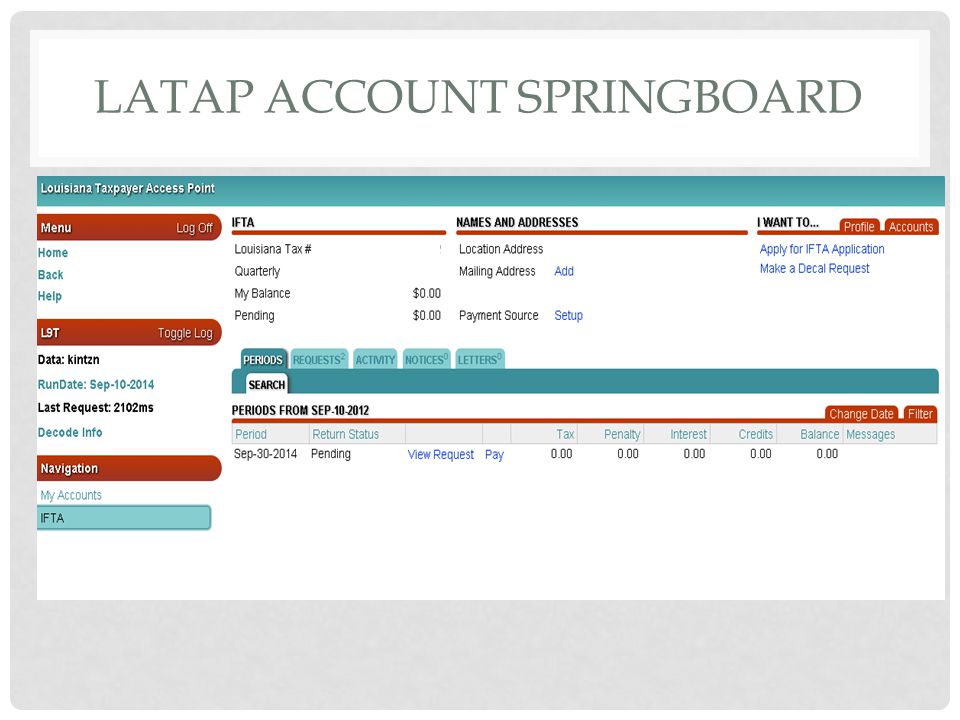This screenshot has width=960, height=720.
Task: Click the Change Date button
Action: point(861,414)
